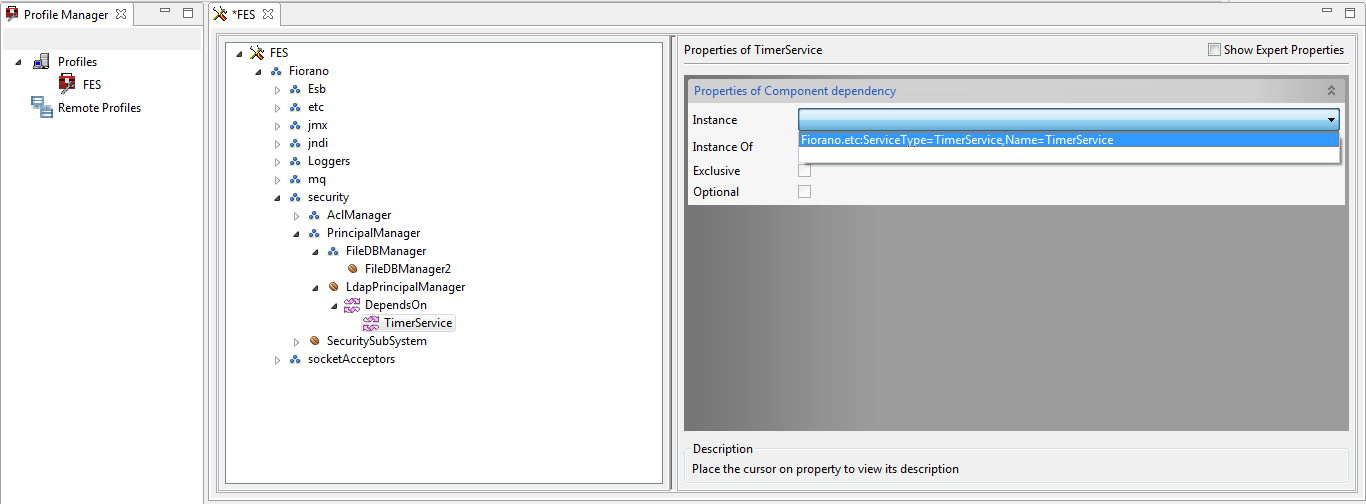Click the FES editor tab icon
1366x504 pixels.
pyautogui.click(x=221, y=14)
